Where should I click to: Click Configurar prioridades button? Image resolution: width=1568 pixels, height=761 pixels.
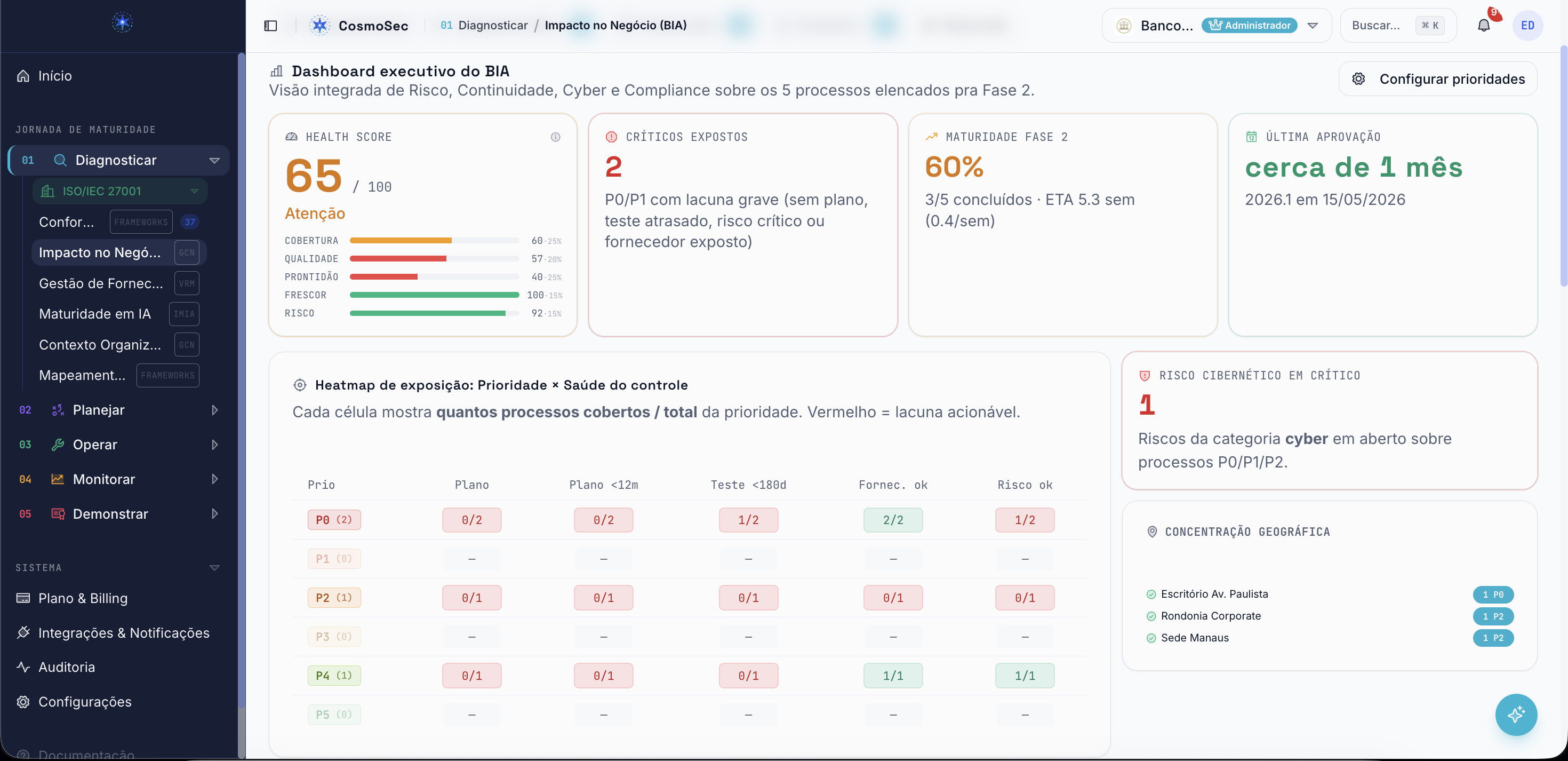pos(1438,79)
